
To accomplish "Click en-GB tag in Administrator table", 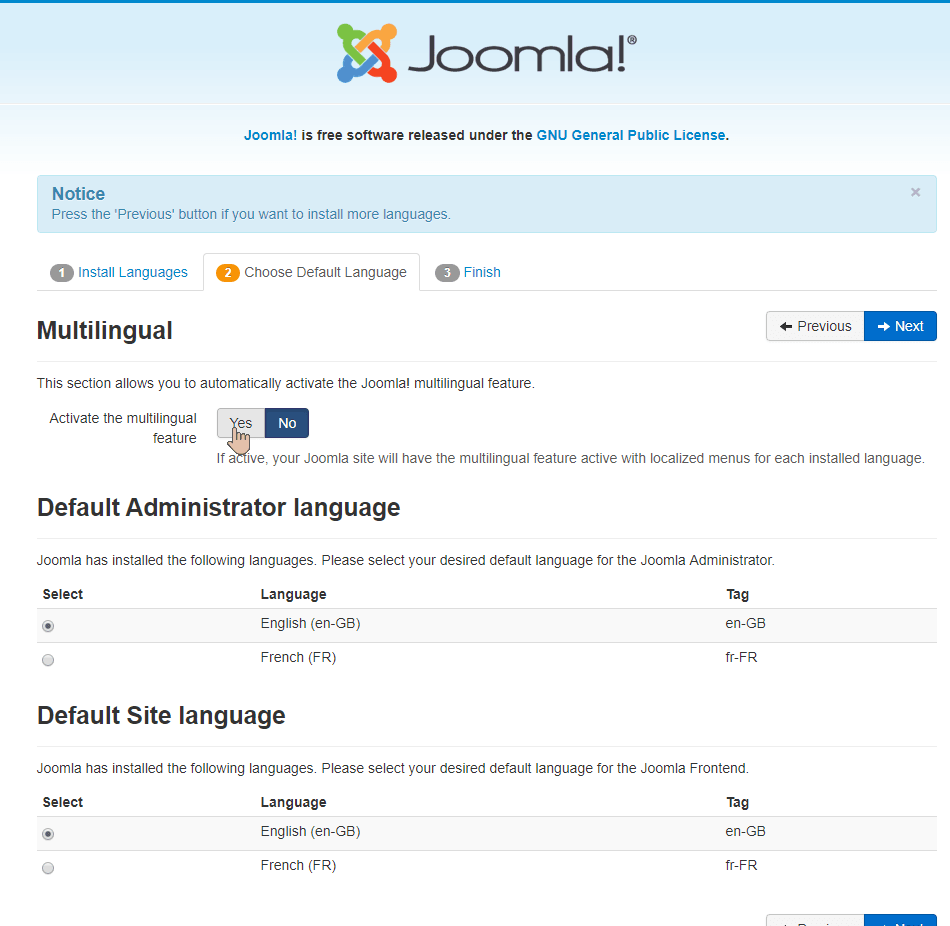I will coord(745,624).
